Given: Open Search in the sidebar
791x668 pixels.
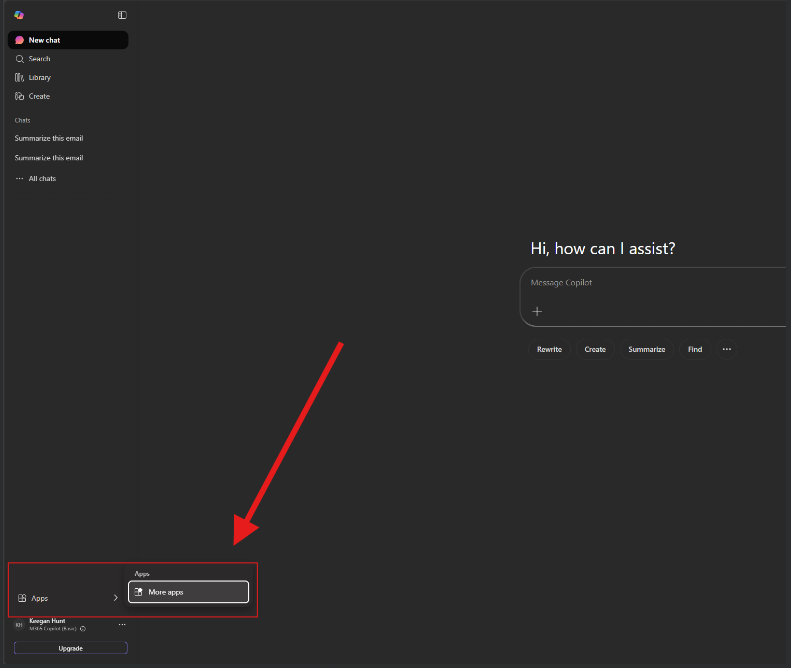Looking at the screenshot, I should pos(68,59).
